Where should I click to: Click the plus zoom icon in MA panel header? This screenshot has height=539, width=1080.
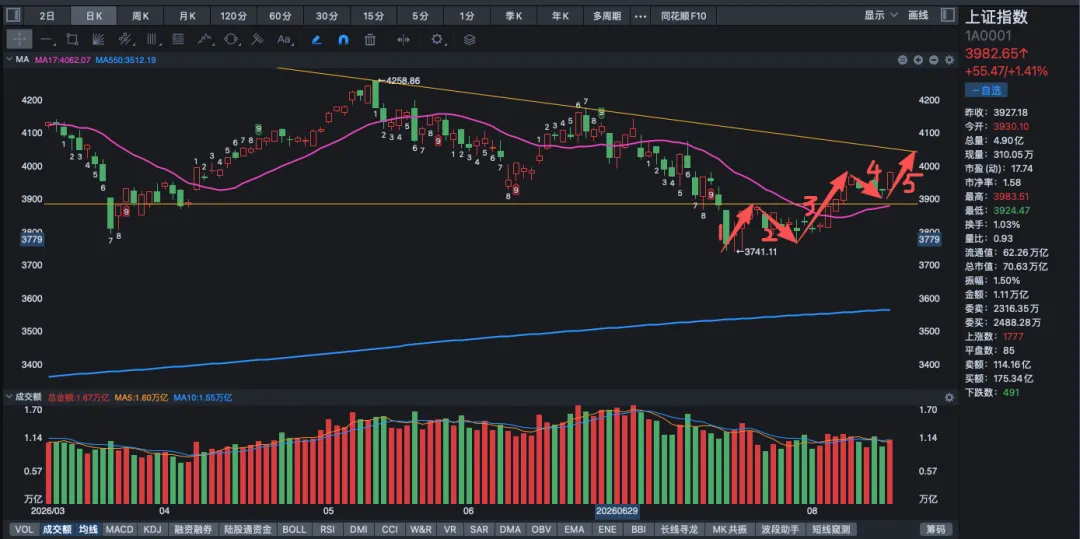918,61
